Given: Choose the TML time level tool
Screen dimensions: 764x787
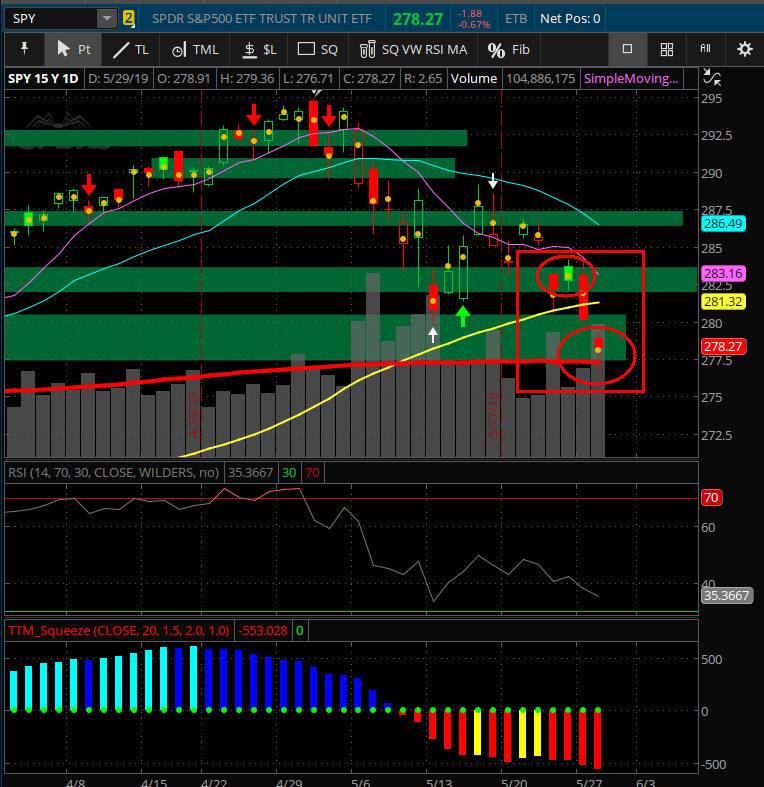Looking at the screenshot, I should click(194, 49).
